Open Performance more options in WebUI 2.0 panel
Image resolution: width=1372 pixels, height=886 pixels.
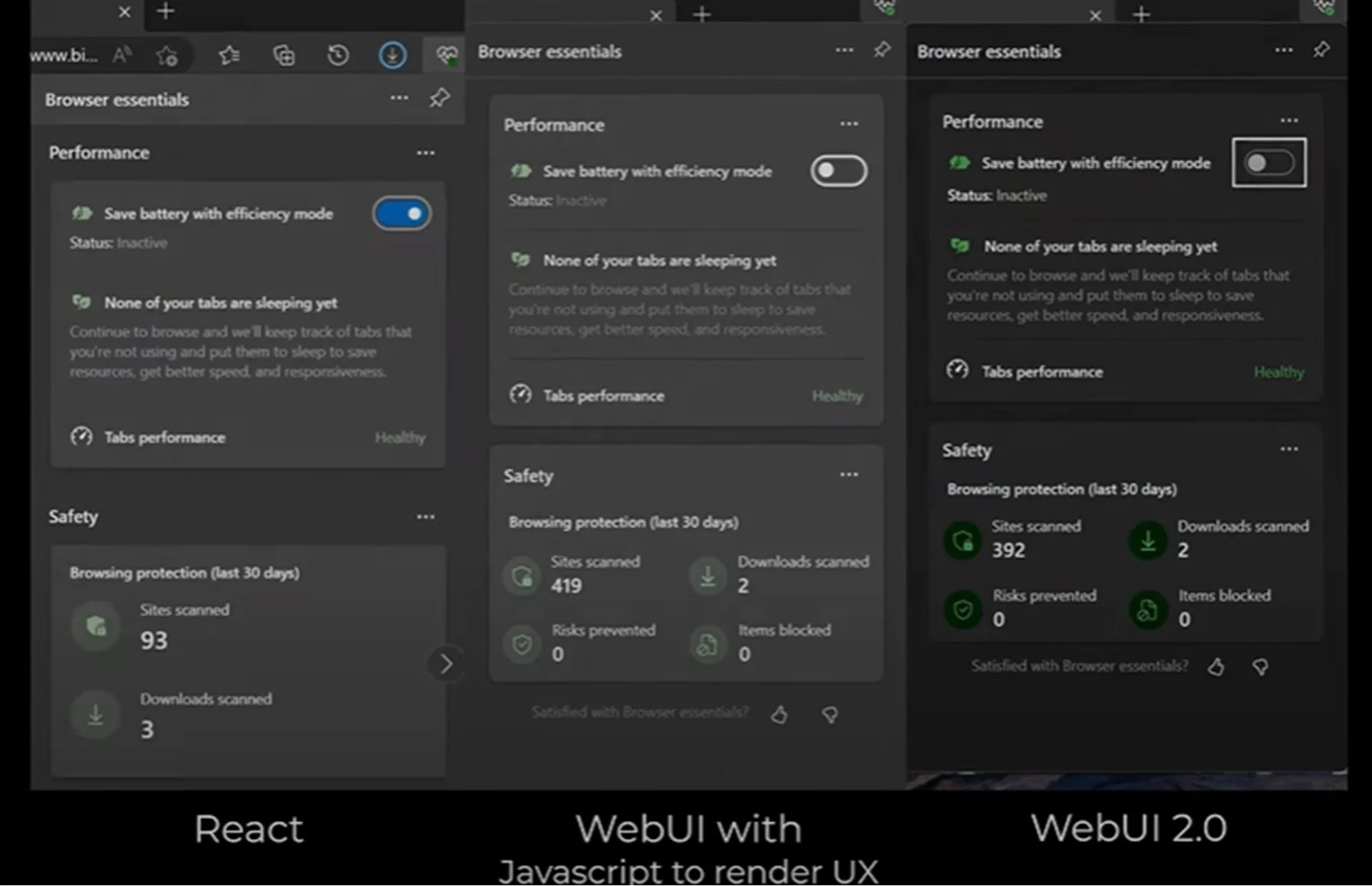pyautogui.click(x=1289, y=120)
